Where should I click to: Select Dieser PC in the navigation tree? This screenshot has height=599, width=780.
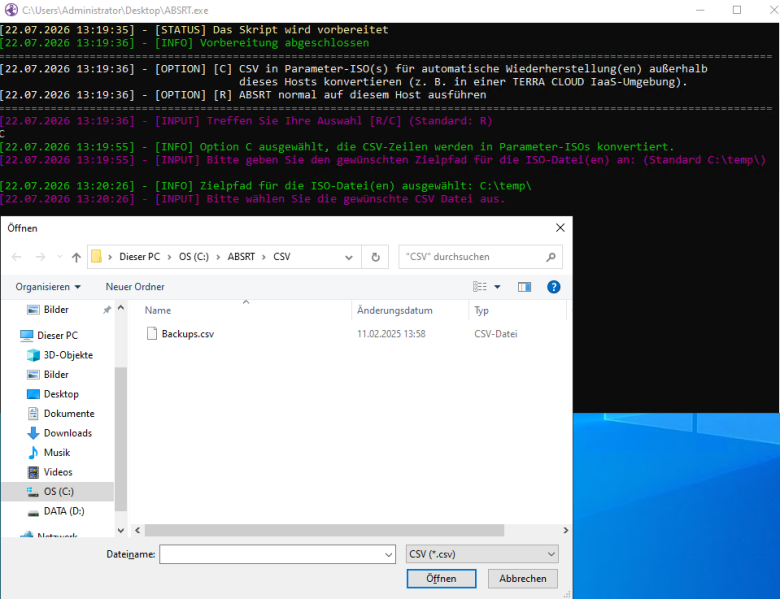[x=57, y=335]
